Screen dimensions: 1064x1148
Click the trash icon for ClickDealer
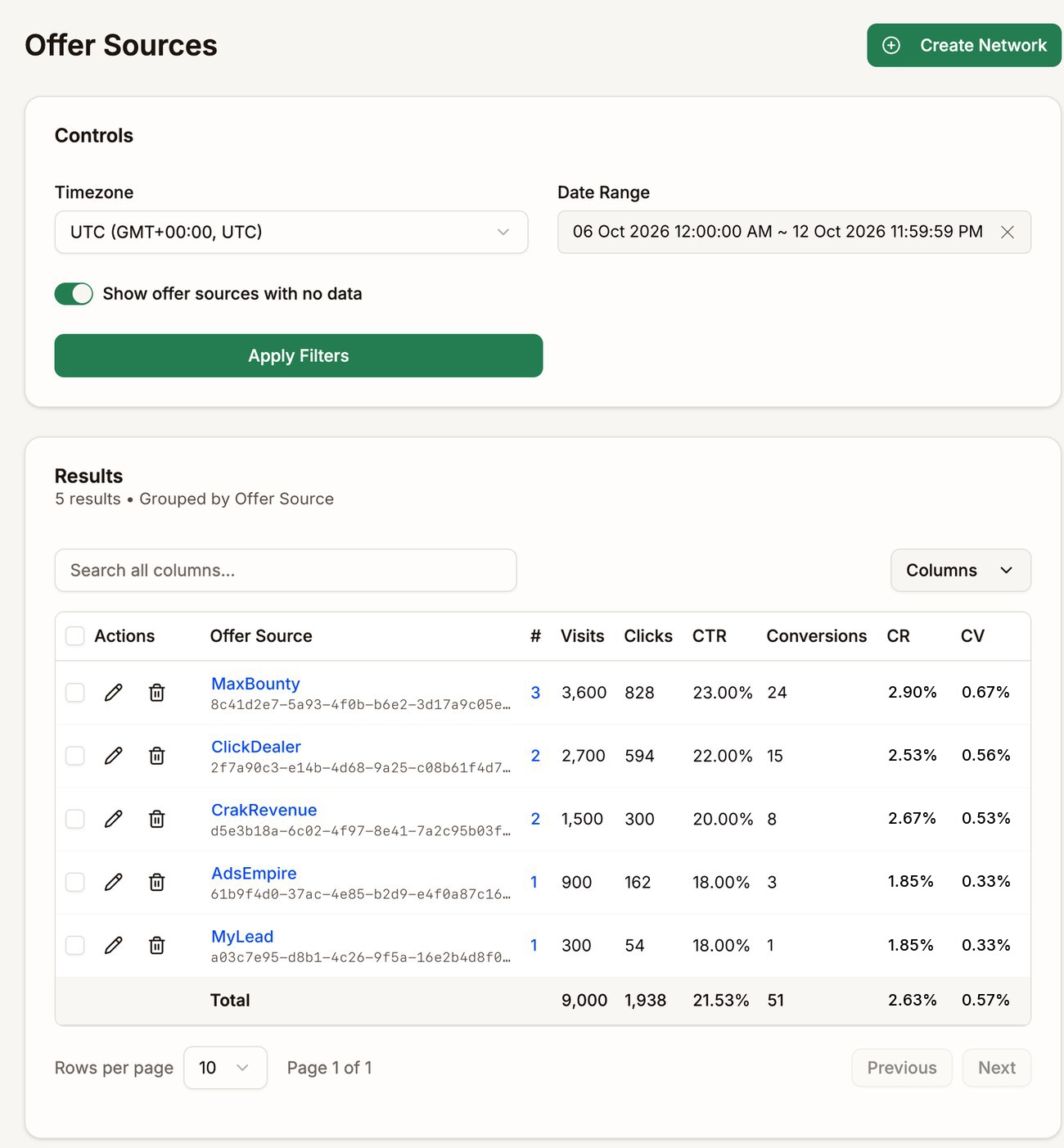tap(157, 756)
